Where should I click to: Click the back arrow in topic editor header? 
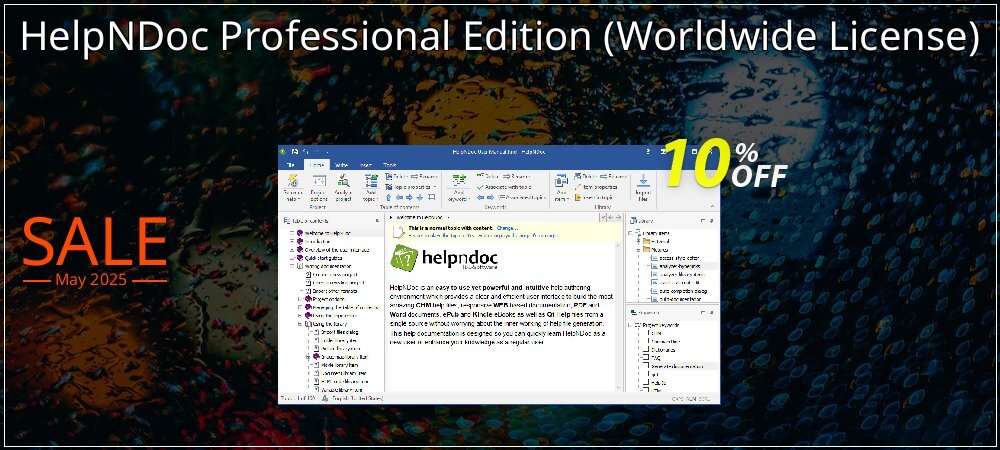click(x=610, y=217)
